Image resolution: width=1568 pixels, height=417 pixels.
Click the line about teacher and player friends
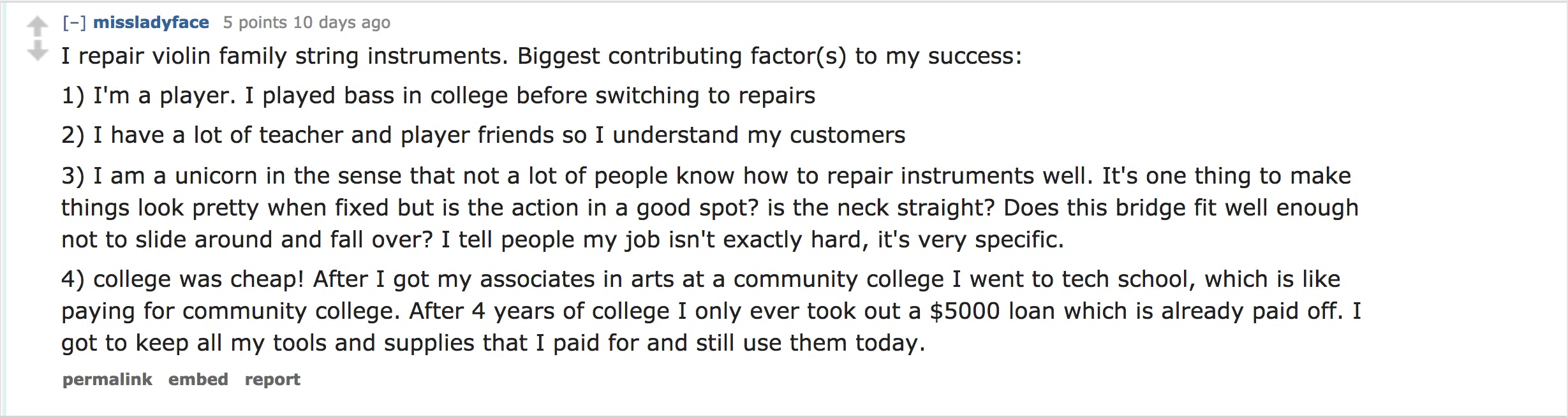[483, 135]
